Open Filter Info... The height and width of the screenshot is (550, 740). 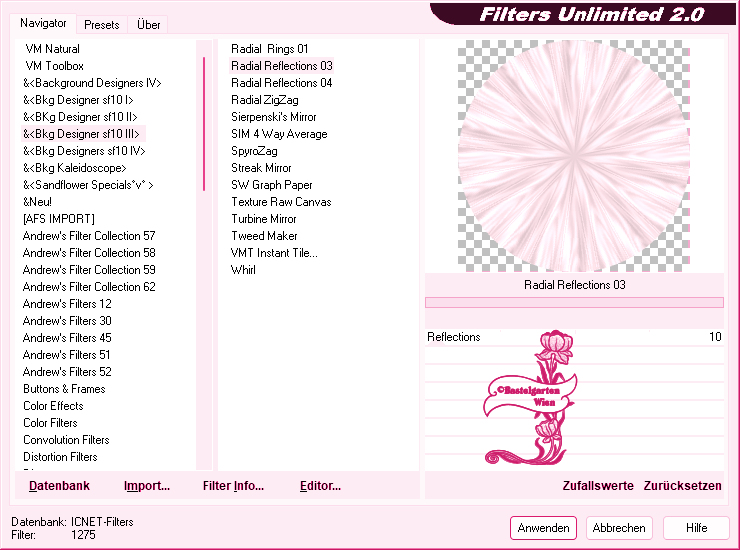point(233,486)
